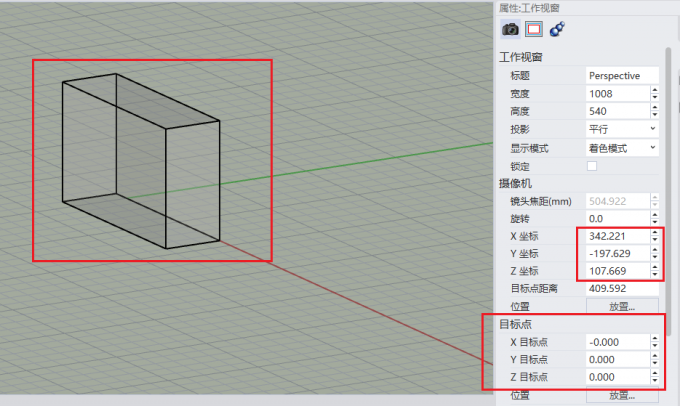Increase X 目标点 with up arrow
Image resolution: width=680 pixels, height=406 pixels.
click(x=655, y=338)
